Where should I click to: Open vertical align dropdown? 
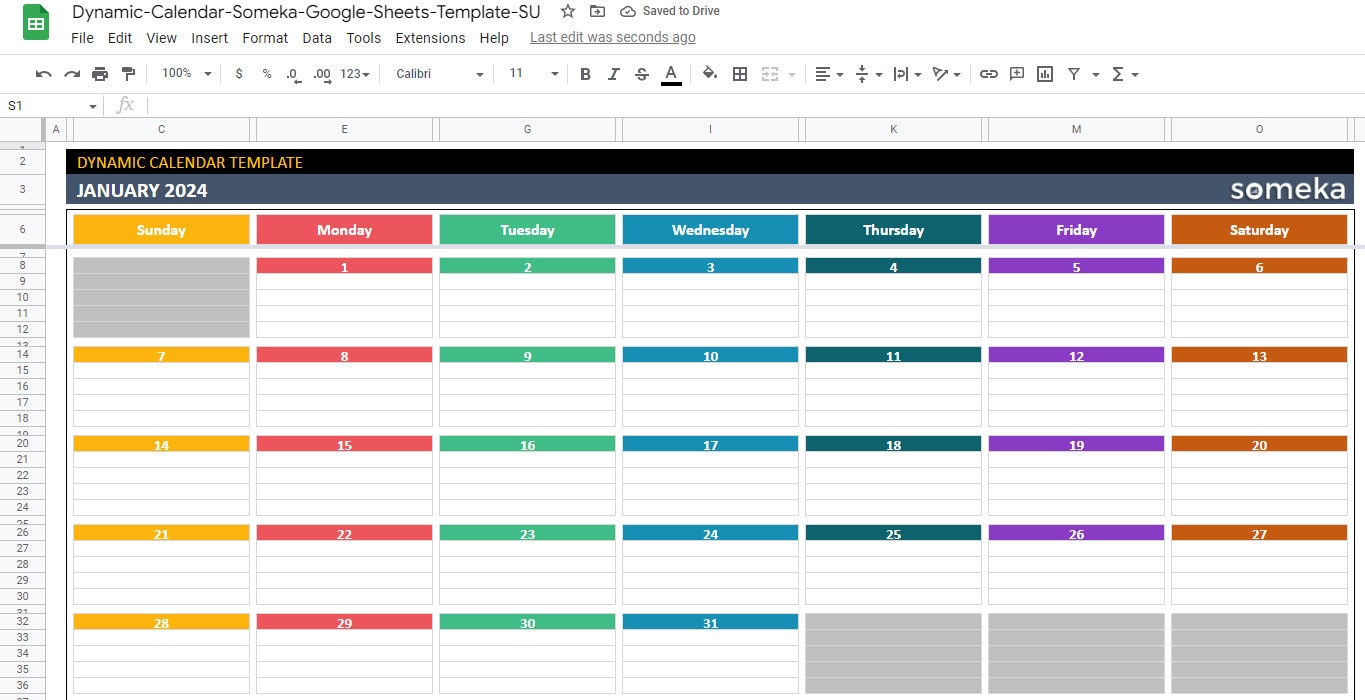coord(868,74)
